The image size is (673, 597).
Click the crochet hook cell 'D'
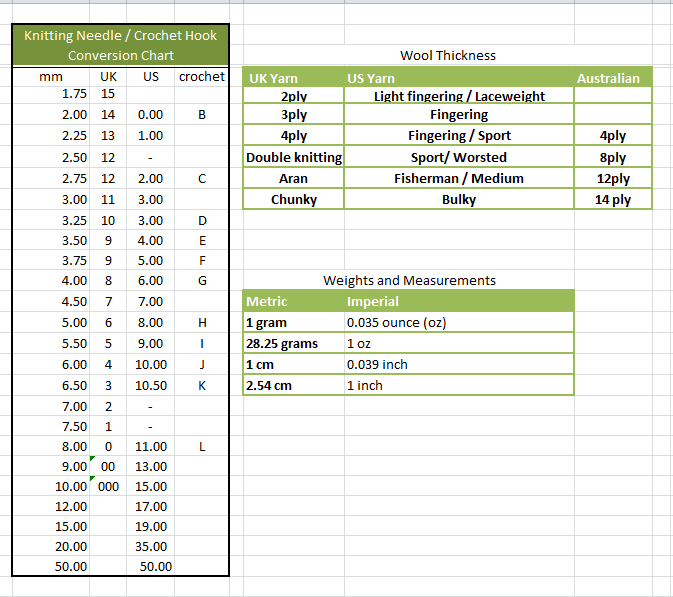(202, 221)
